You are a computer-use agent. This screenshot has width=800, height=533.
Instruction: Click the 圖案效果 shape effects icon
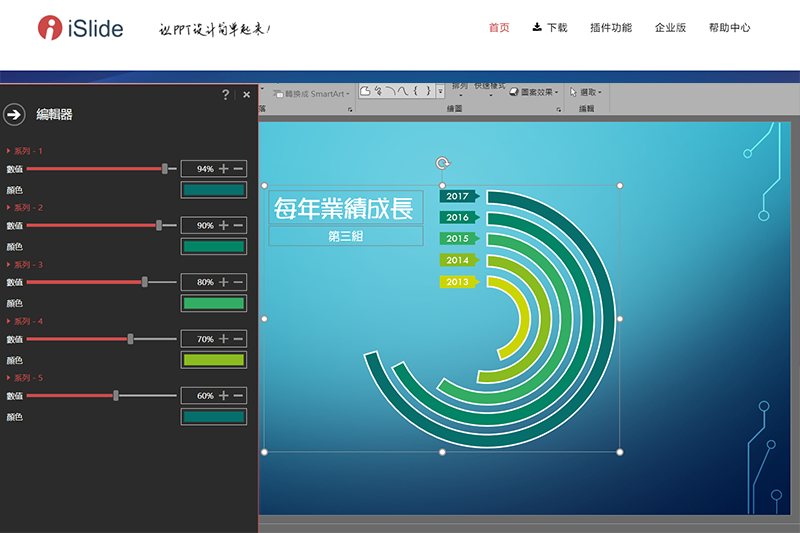[x=514, y=92]
